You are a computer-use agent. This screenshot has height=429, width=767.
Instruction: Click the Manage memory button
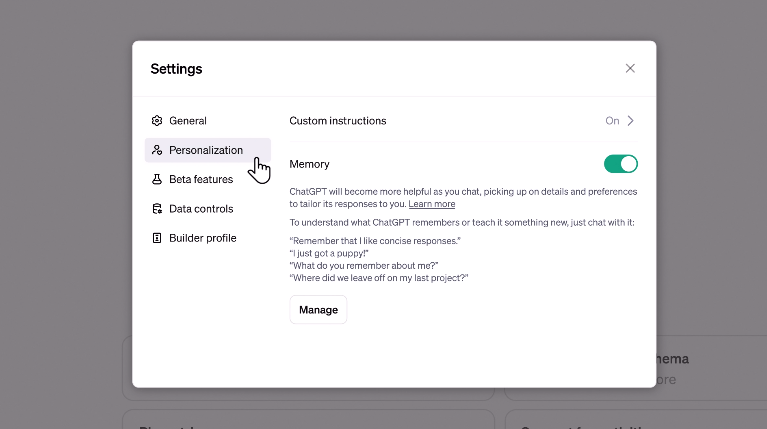[x=318, y=310]
